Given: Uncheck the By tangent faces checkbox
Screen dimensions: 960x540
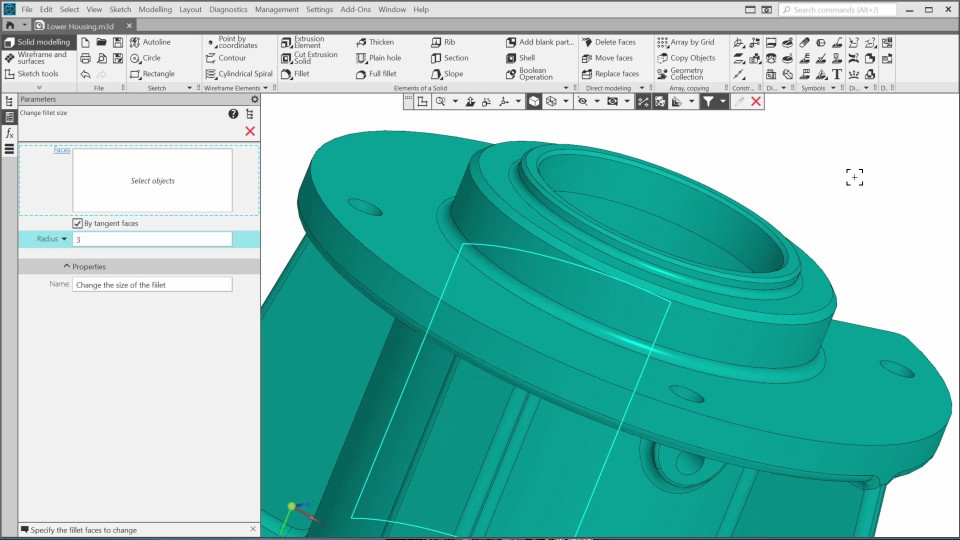Looking at the screenshot, I should (x=78, y=223).
